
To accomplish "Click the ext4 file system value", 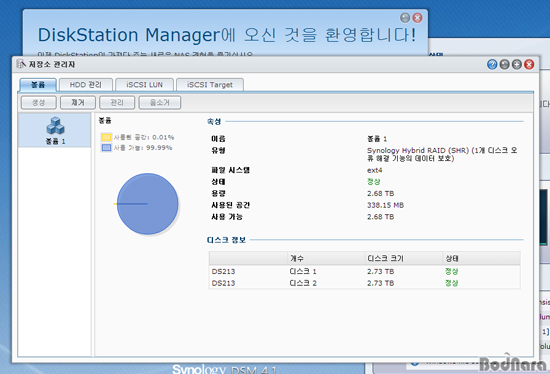I will coord(375,171).
